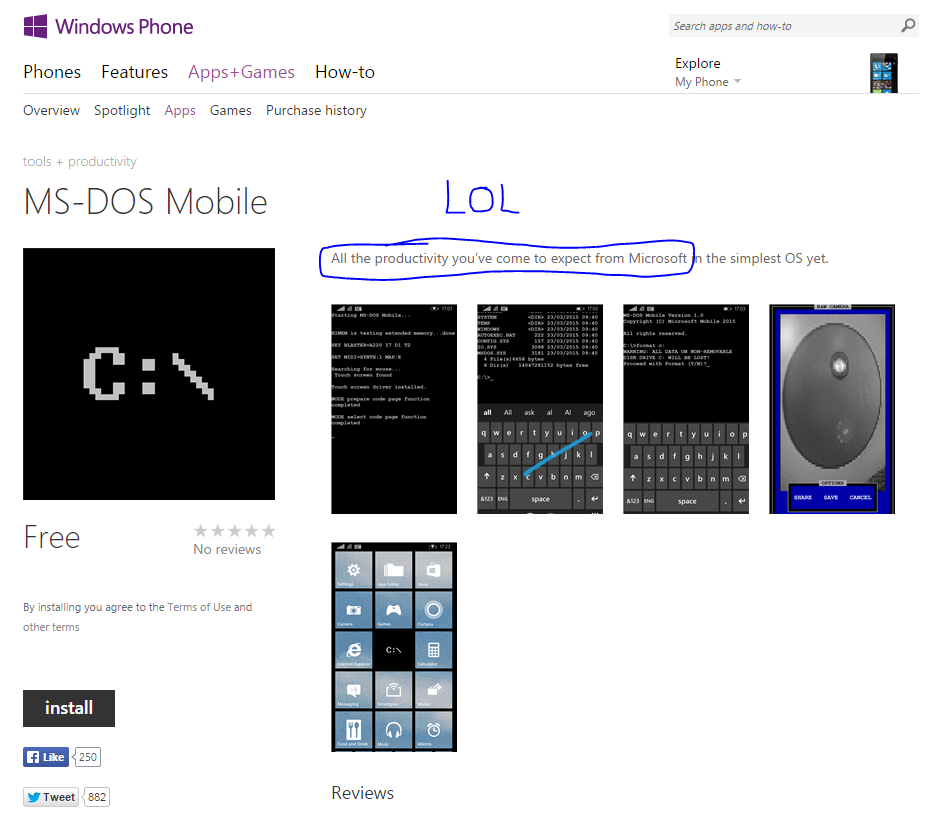Expand the My Phone dropdown
The width and height of the screenshot is (937, 820).
click(708, 82)
